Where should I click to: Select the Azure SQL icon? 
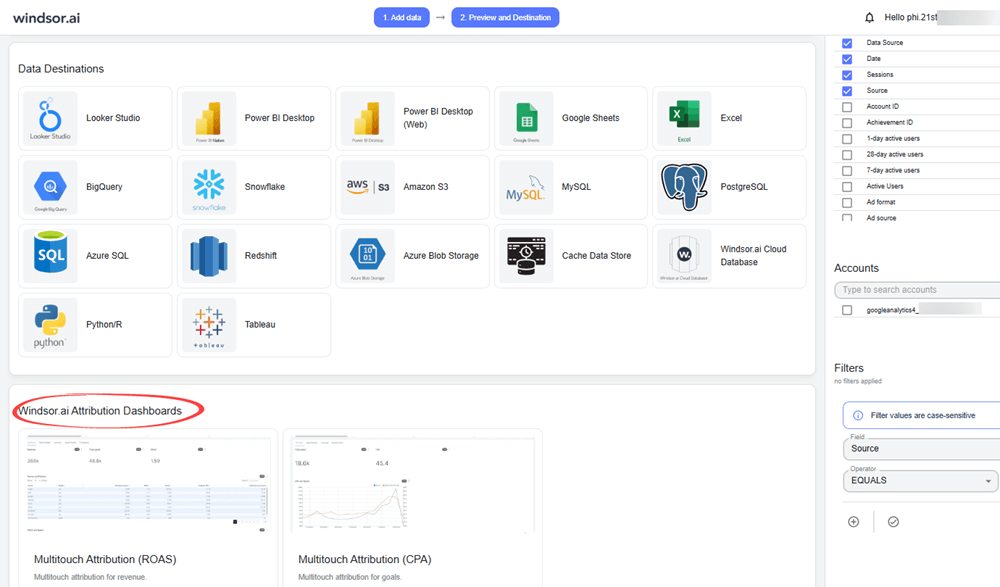pyautogui.click(x=50, y=256)
